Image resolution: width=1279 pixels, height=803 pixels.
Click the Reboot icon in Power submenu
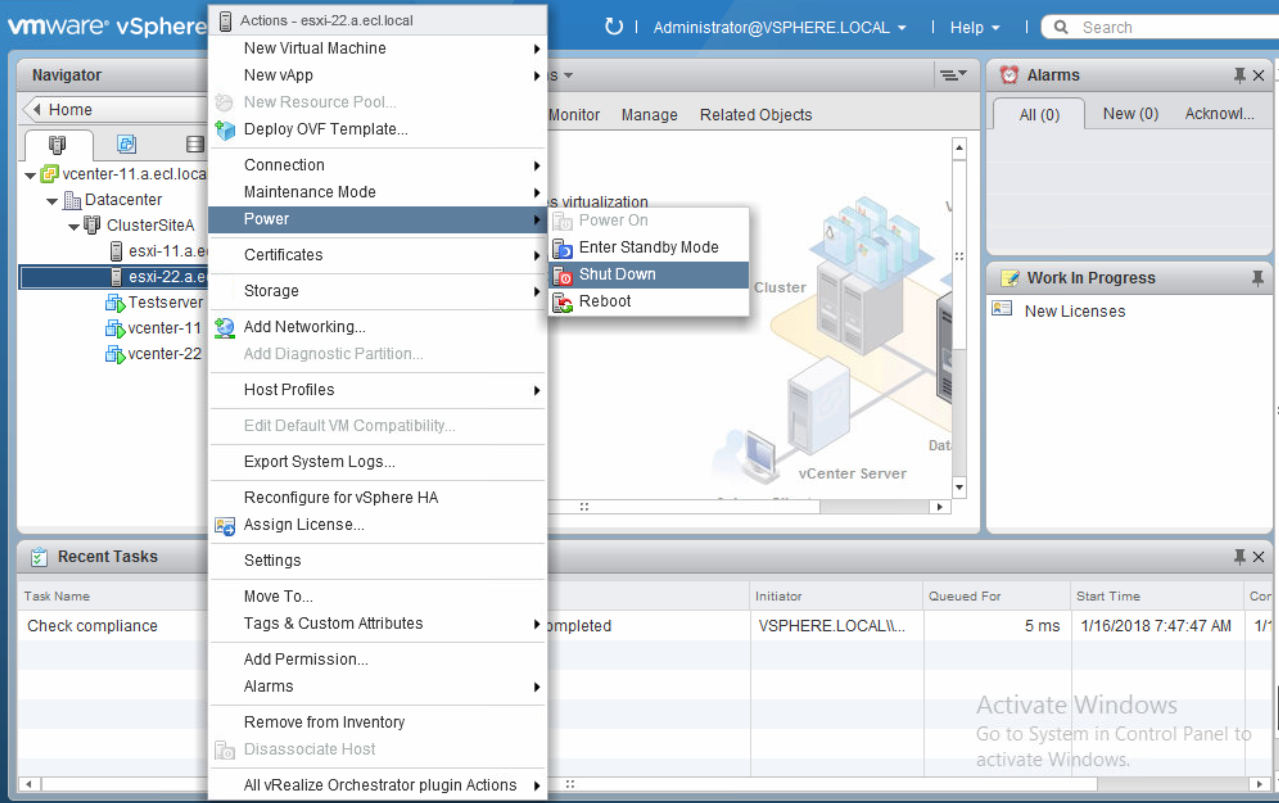(x=563, y=302)
